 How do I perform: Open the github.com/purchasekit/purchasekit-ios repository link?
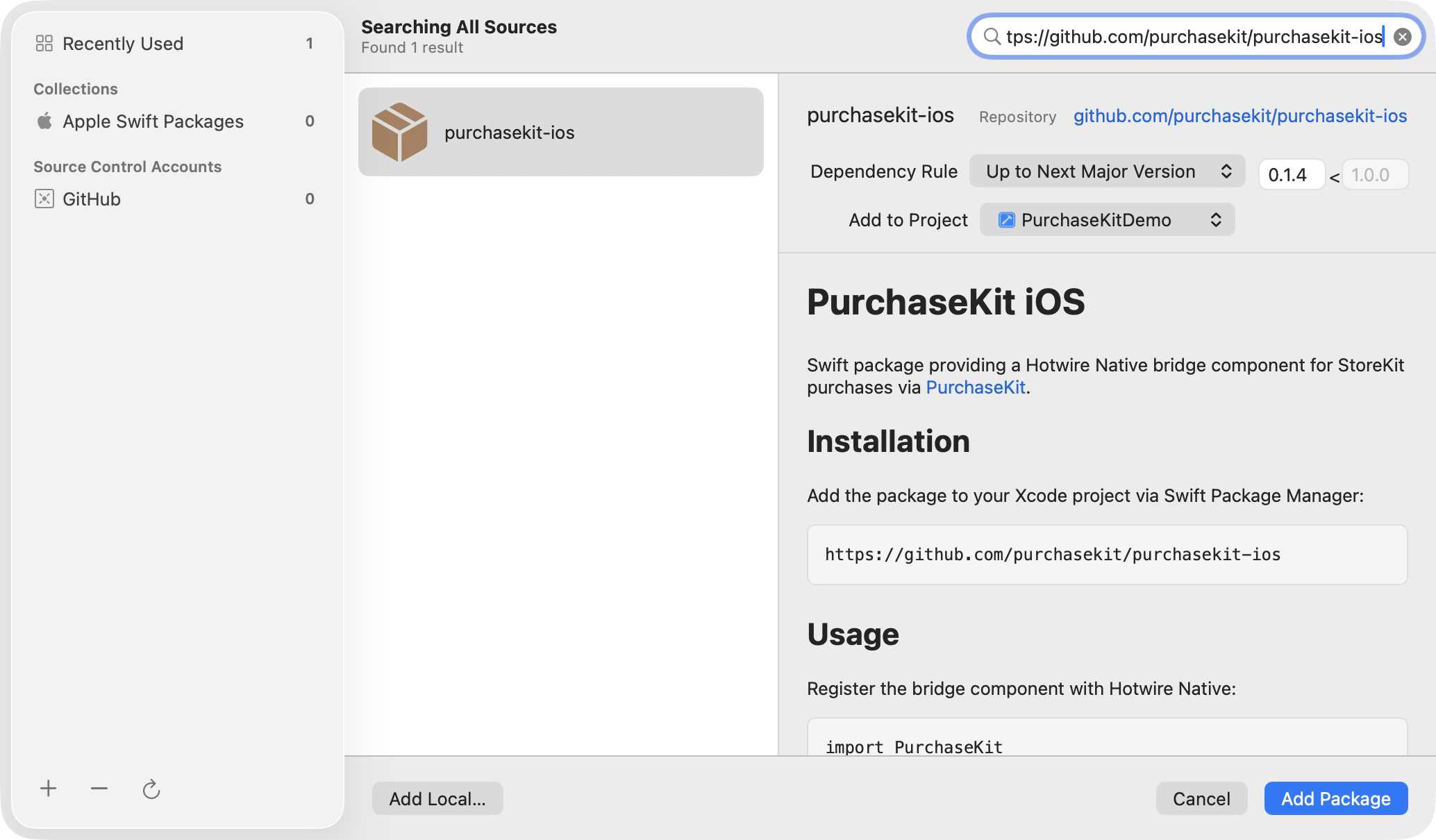pos(1240,116)
